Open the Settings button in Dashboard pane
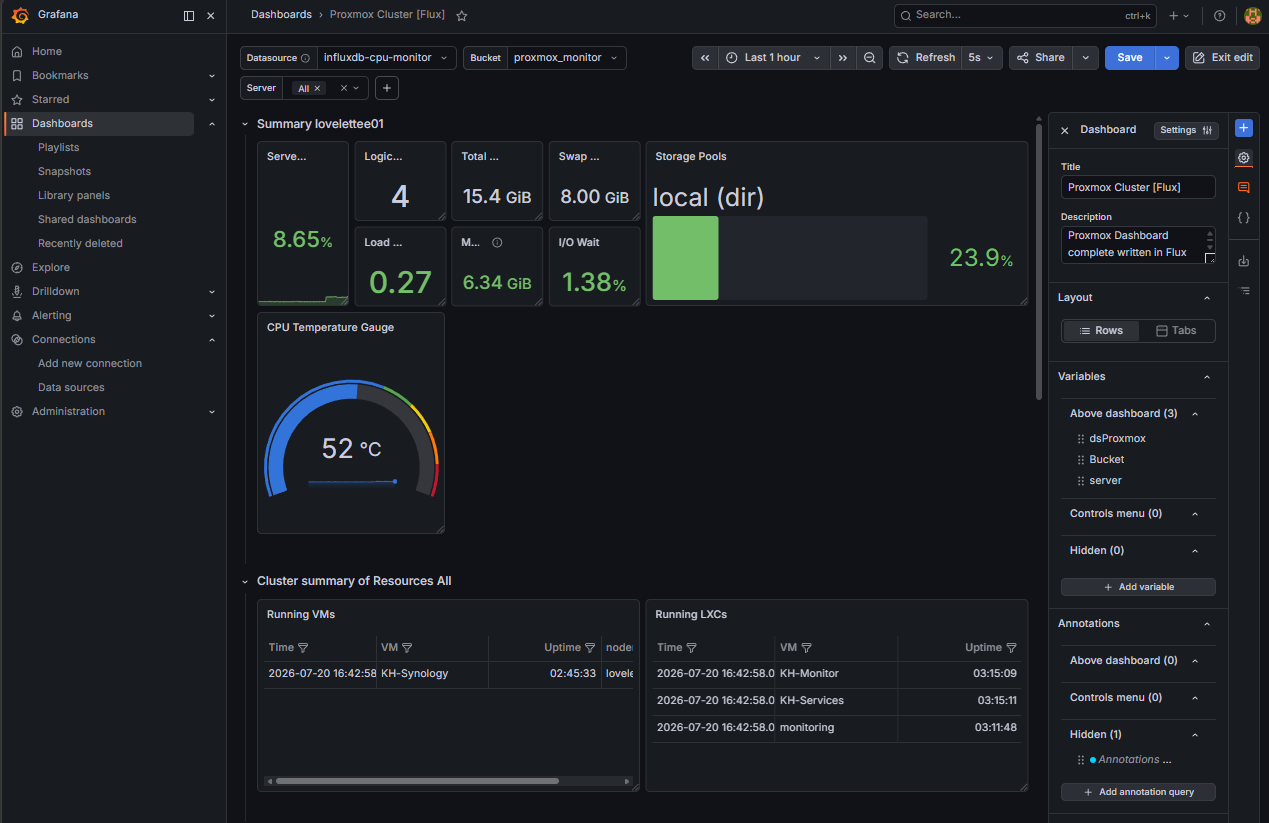Viewport: 1269px width, 823px height. (1186, 130)
